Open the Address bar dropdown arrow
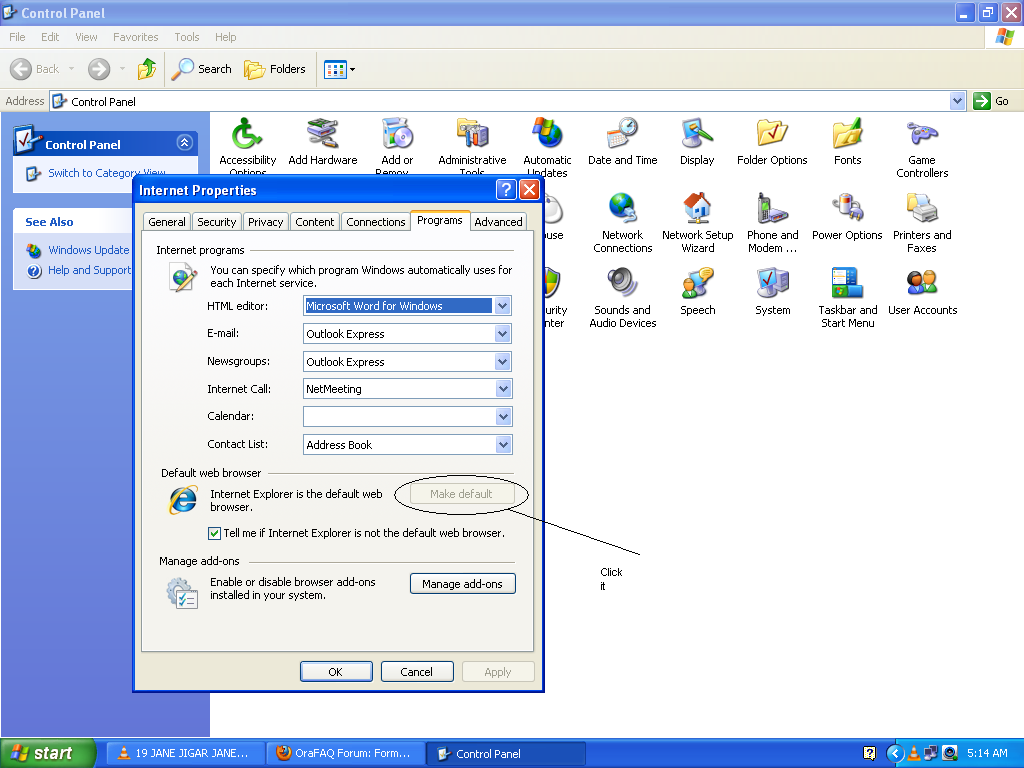The width and height of the screenshot is (1024, 768). click(x=957, y=101)
